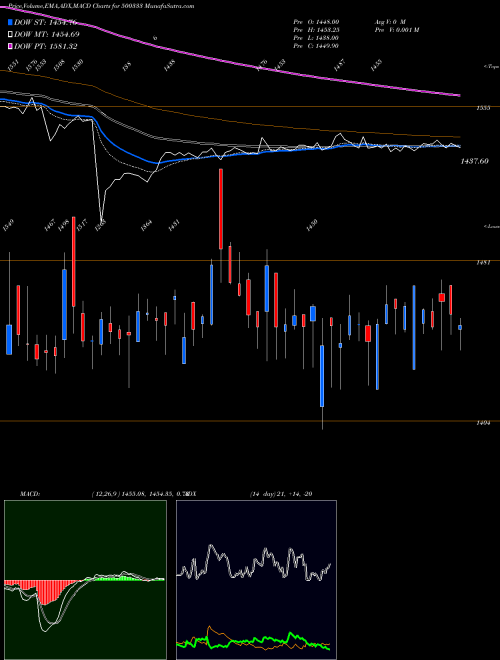Click the 1437.60 current price label
500x660 pixels.
click(x=475, y=161)
